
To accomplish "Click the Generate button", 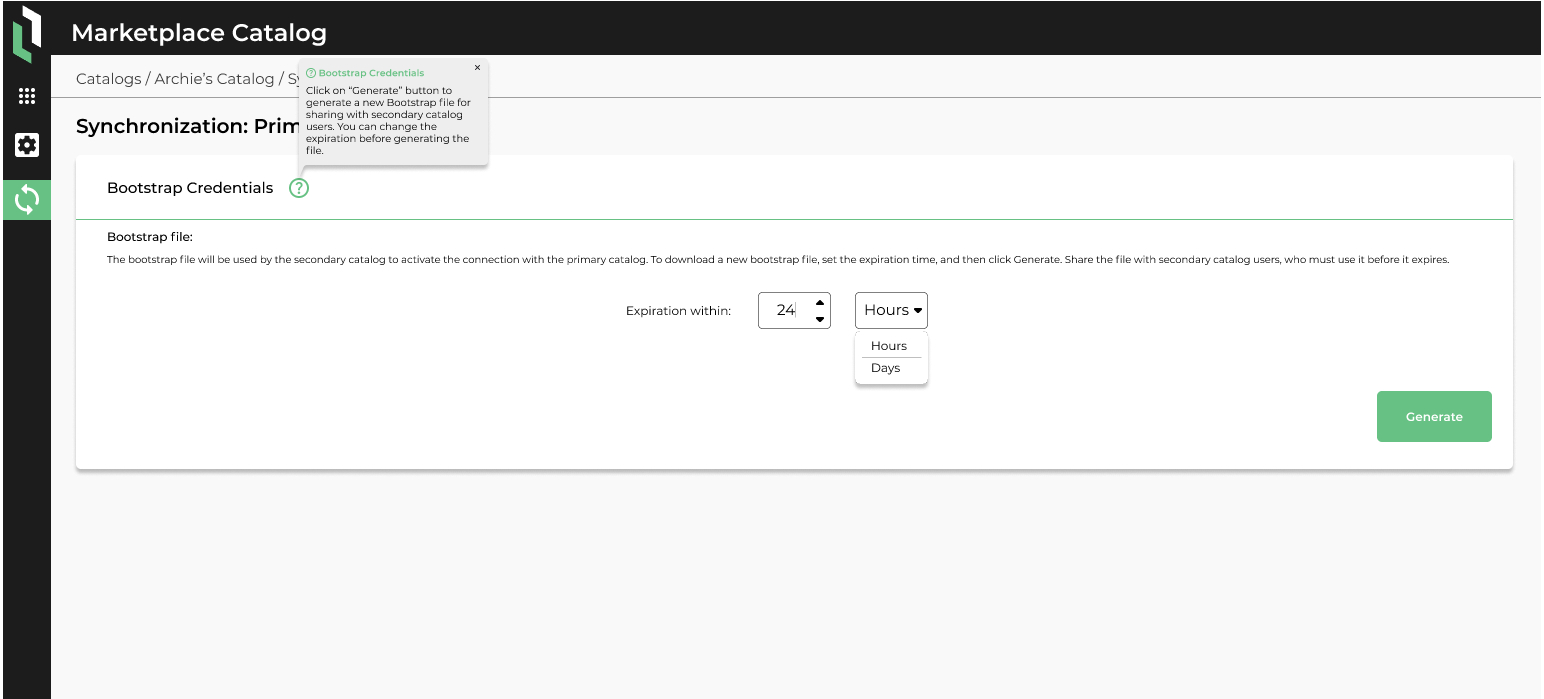I will (x=1434, y=416).
